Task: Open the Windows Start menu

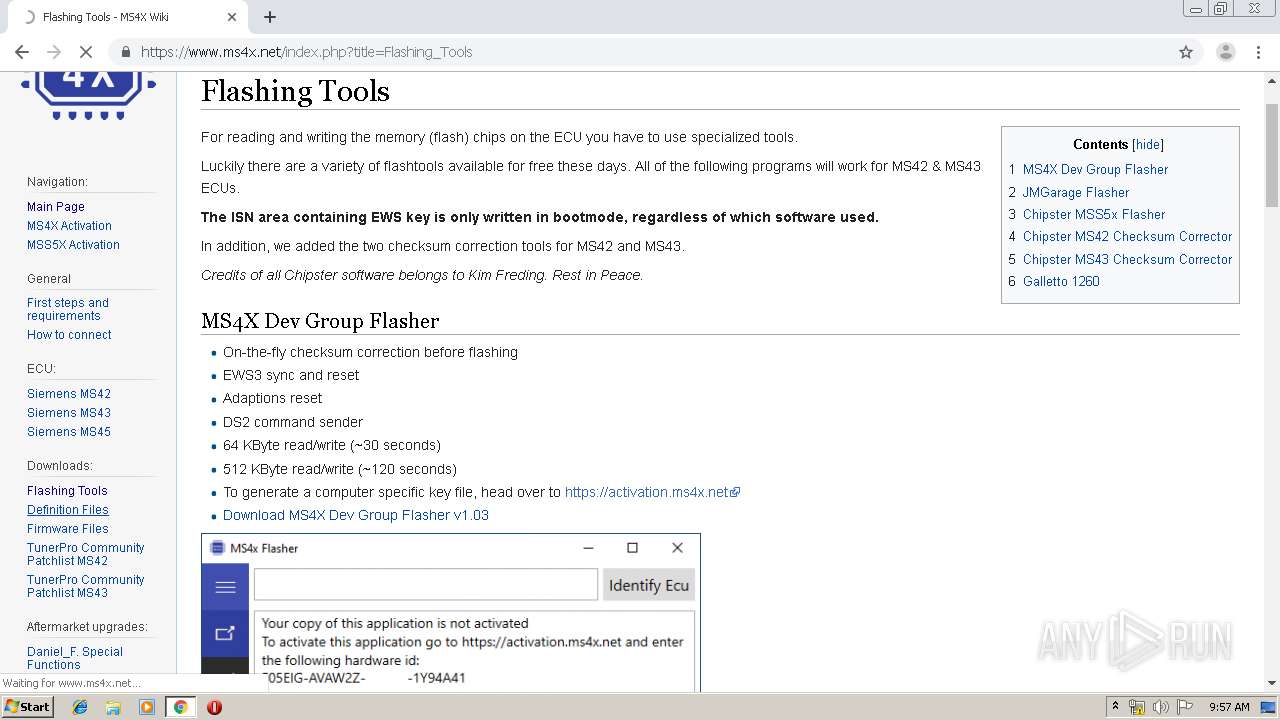Action: coord(28,706)
